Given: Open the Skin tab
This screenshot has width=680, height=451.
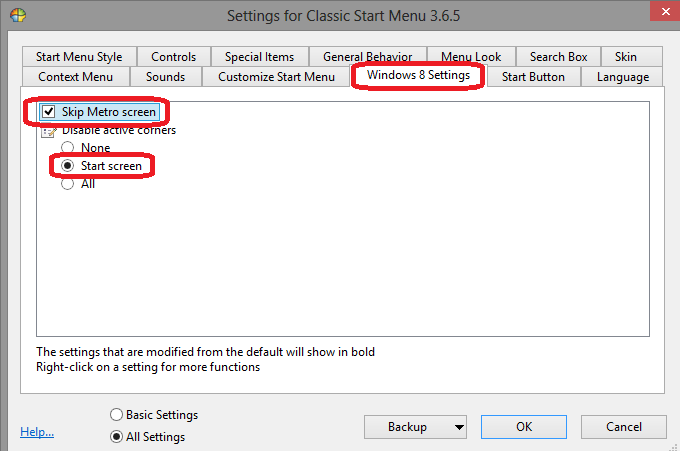Looking at the screenshot, I should tap(625, 57).
